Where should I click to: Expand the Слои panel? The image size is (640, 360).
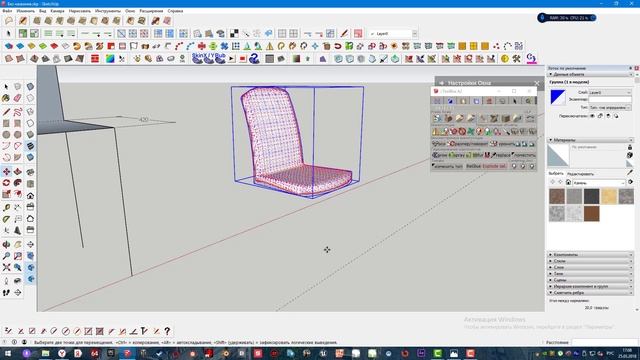point(590,267)
